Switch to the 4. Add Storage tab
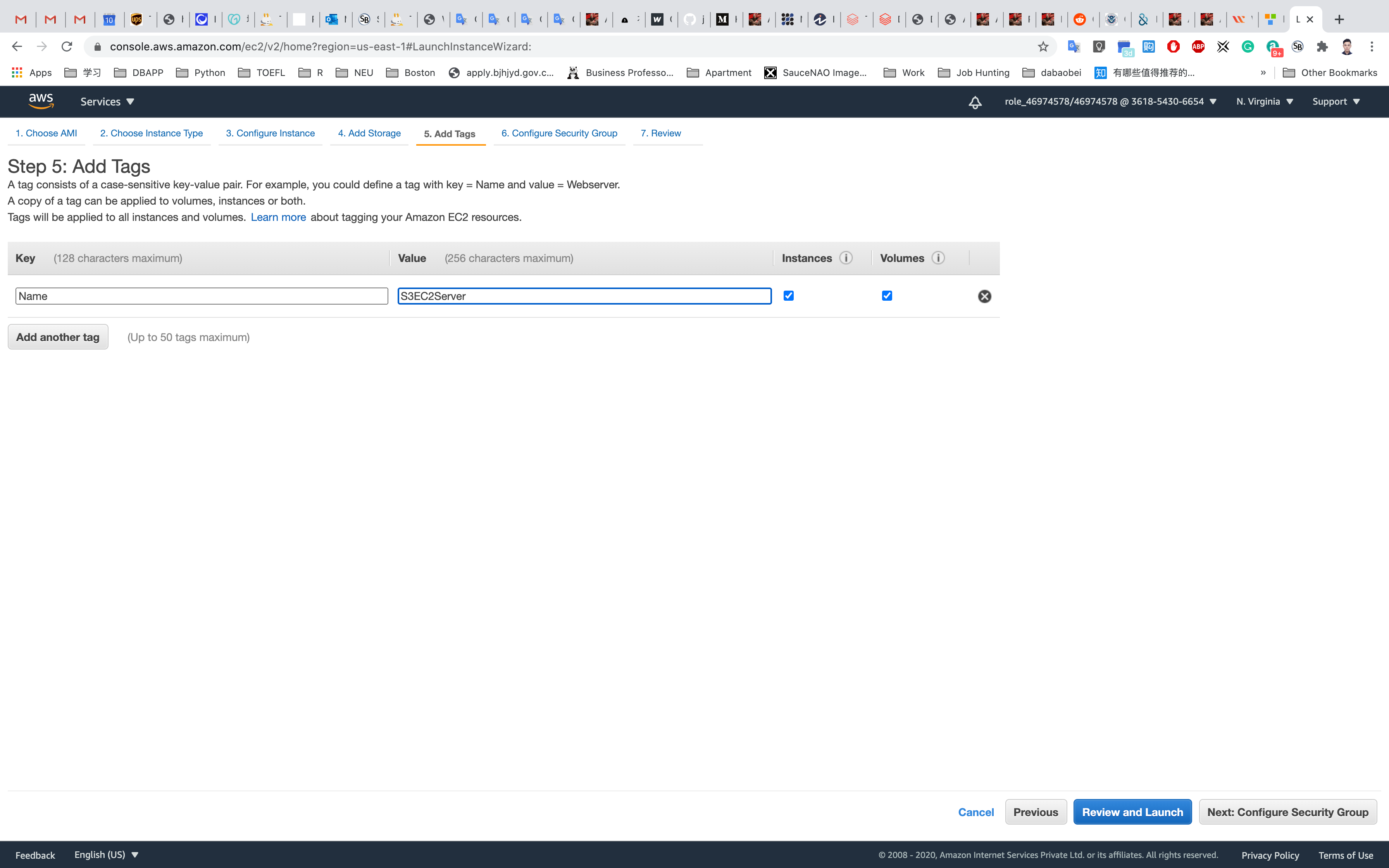This screenshot has height=868, width=1389. tap(369, 133)
